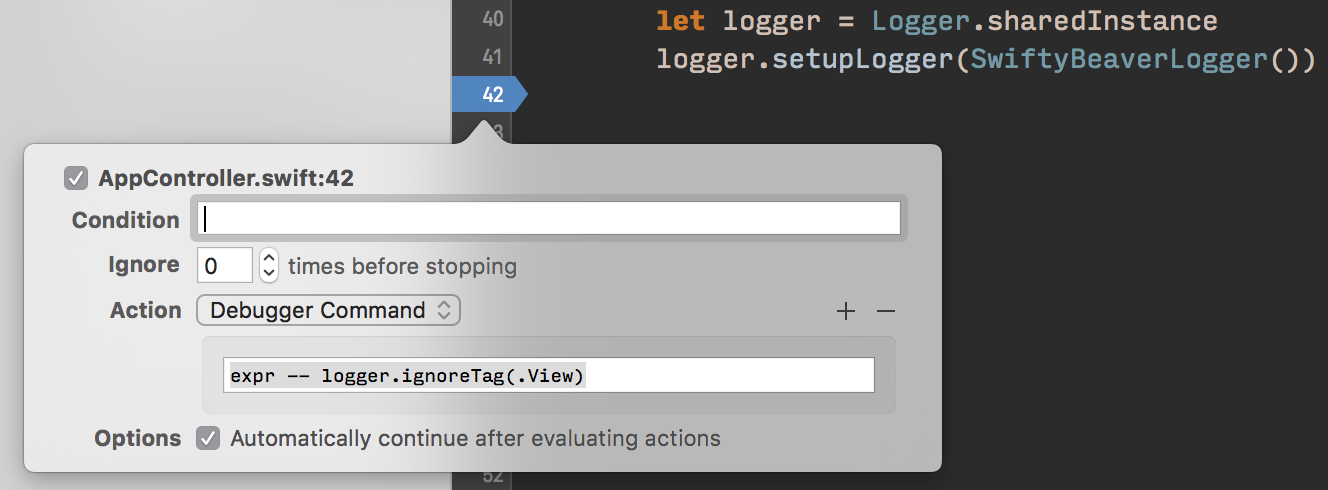Click the let keyword on line 40
Image resolution: width=1328 pixels, height=490 pixels.
681,20
